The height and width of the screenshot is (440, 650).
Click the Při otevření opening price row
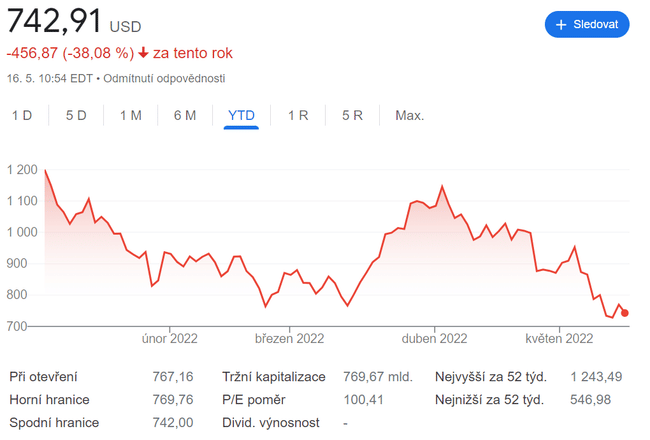pos(43,377)
